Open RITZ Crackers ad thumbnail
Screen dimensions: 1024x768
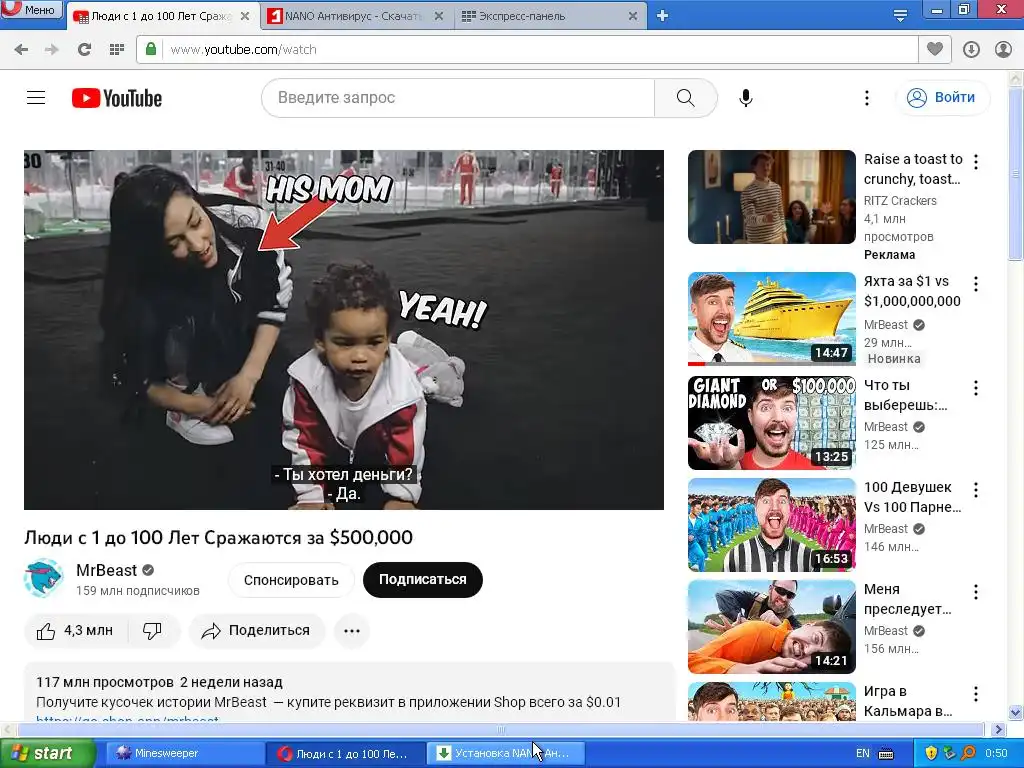tap(771, 197)
